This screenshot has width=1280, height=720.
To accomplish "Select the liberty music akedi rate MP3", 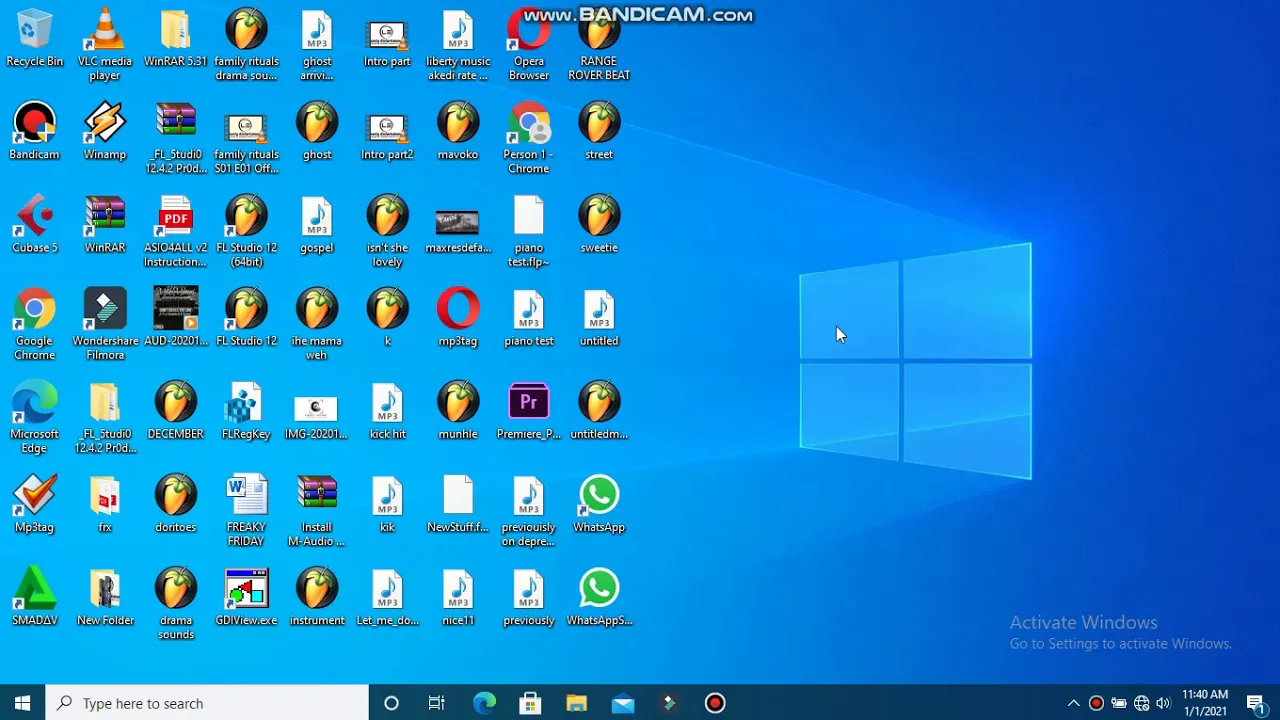I will (x=458, y=45).
